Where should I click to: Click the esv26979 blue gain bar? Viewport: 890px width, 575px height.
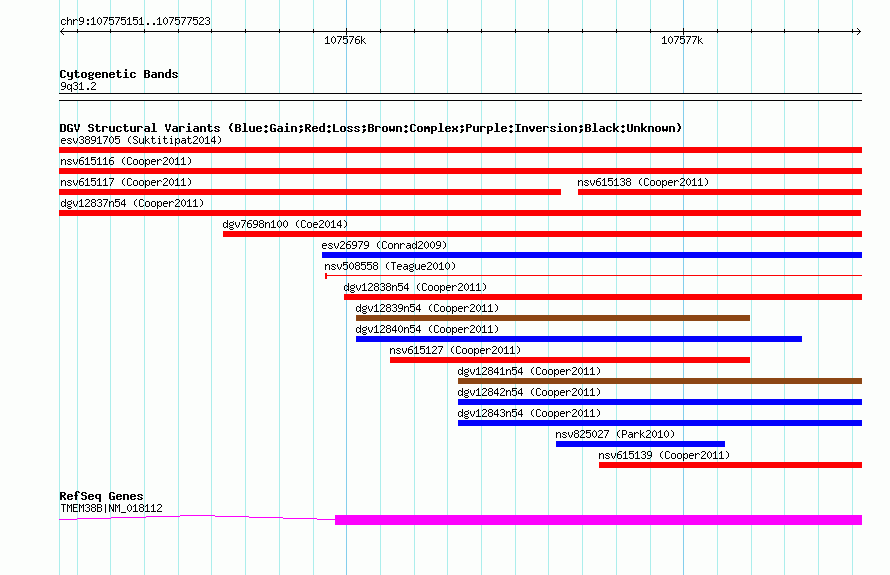click(592, 255)
